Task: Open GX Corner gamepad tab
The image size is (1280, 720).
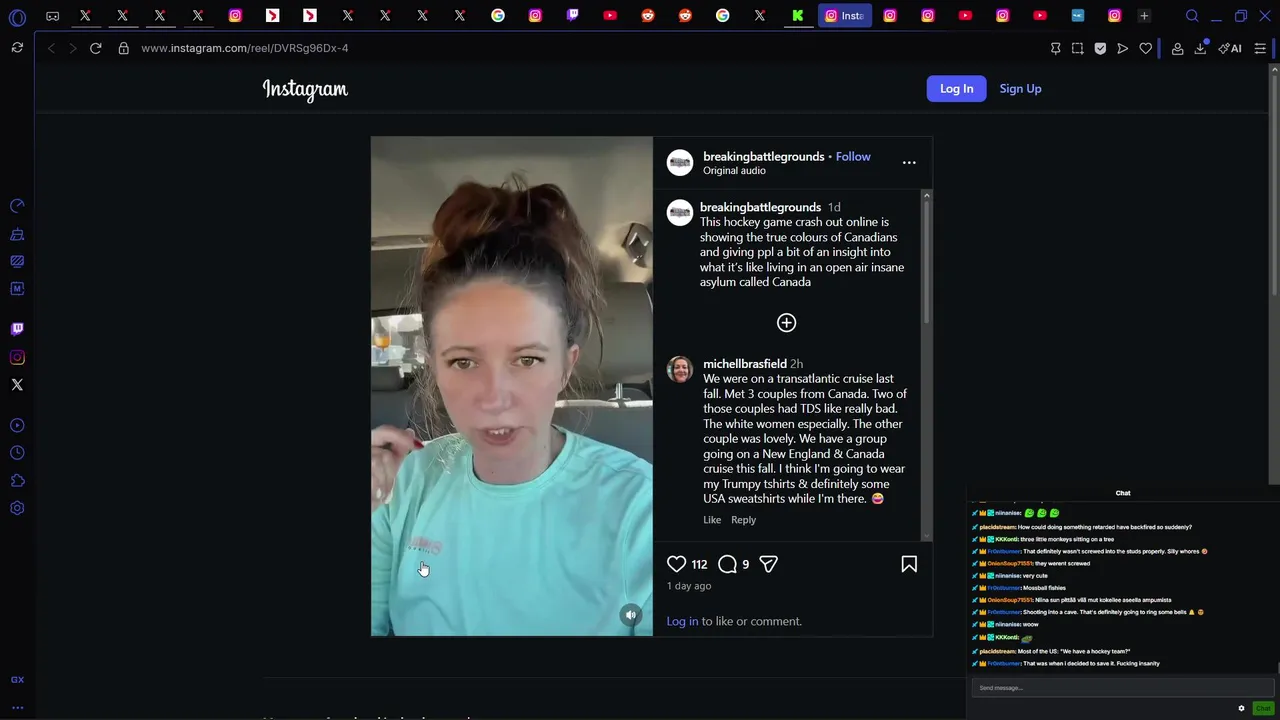Action: click(53, 16)
